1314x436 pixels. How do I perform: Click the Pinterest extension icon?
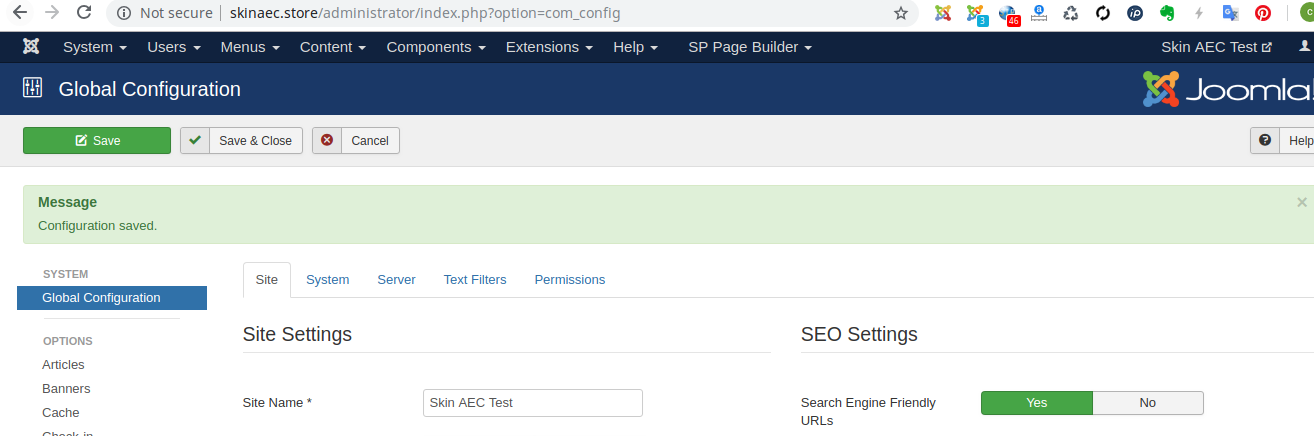(x=1263, y=13)
